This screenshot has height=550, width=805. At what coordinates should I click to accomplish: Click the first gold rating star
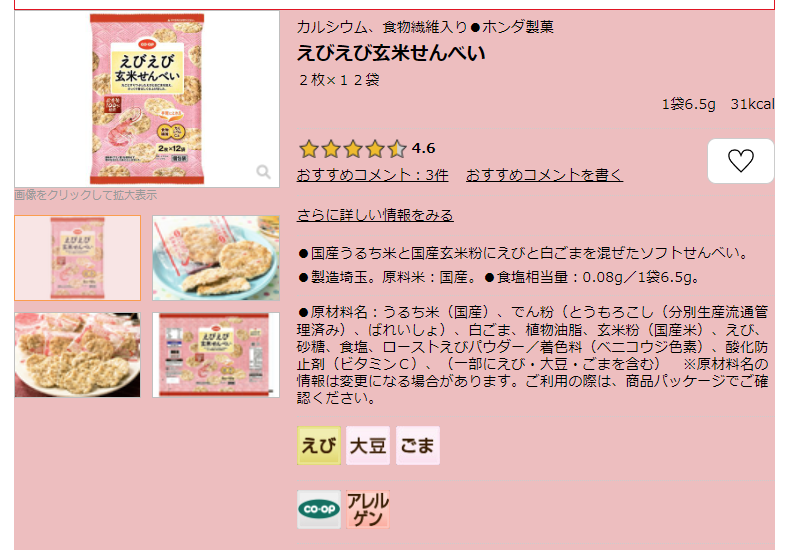(309, 149)
